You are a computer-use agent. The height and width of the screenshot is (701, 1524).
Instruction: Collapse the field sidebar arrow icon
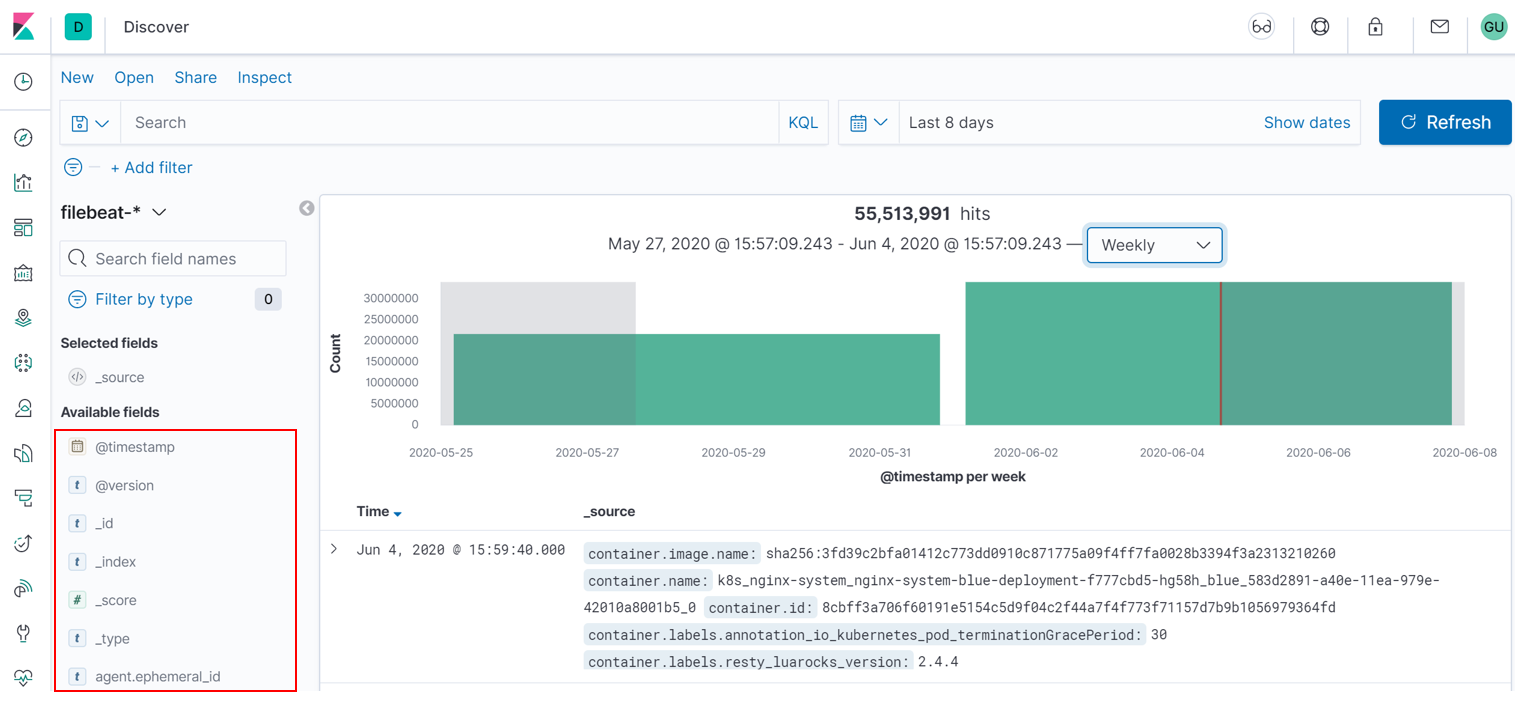pos(307,208)
